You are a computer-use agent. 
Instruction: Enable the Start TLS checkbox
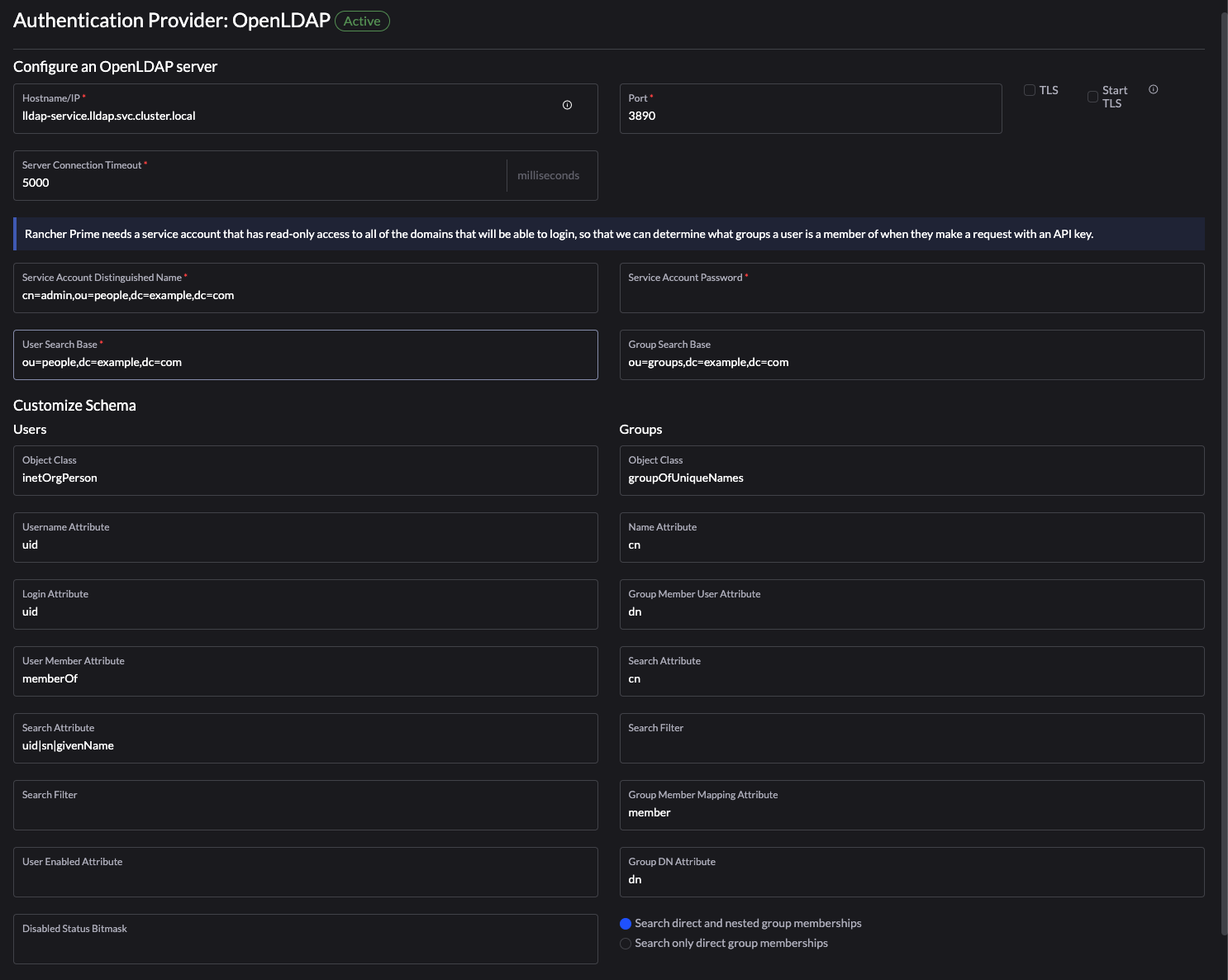click(1092, 97)
